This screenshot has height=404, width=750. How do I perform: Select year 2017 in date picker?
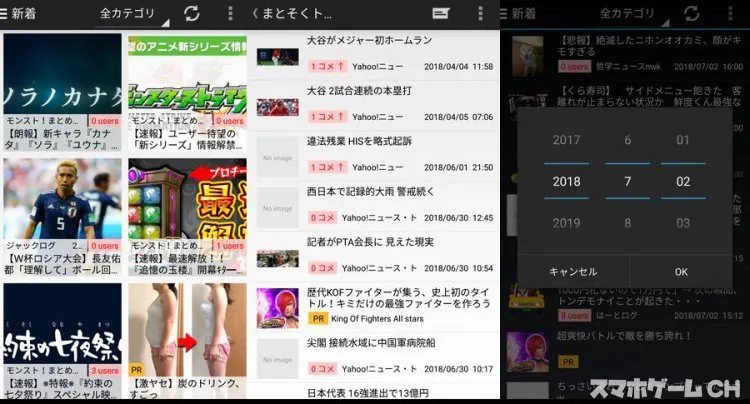click(566, 140)
